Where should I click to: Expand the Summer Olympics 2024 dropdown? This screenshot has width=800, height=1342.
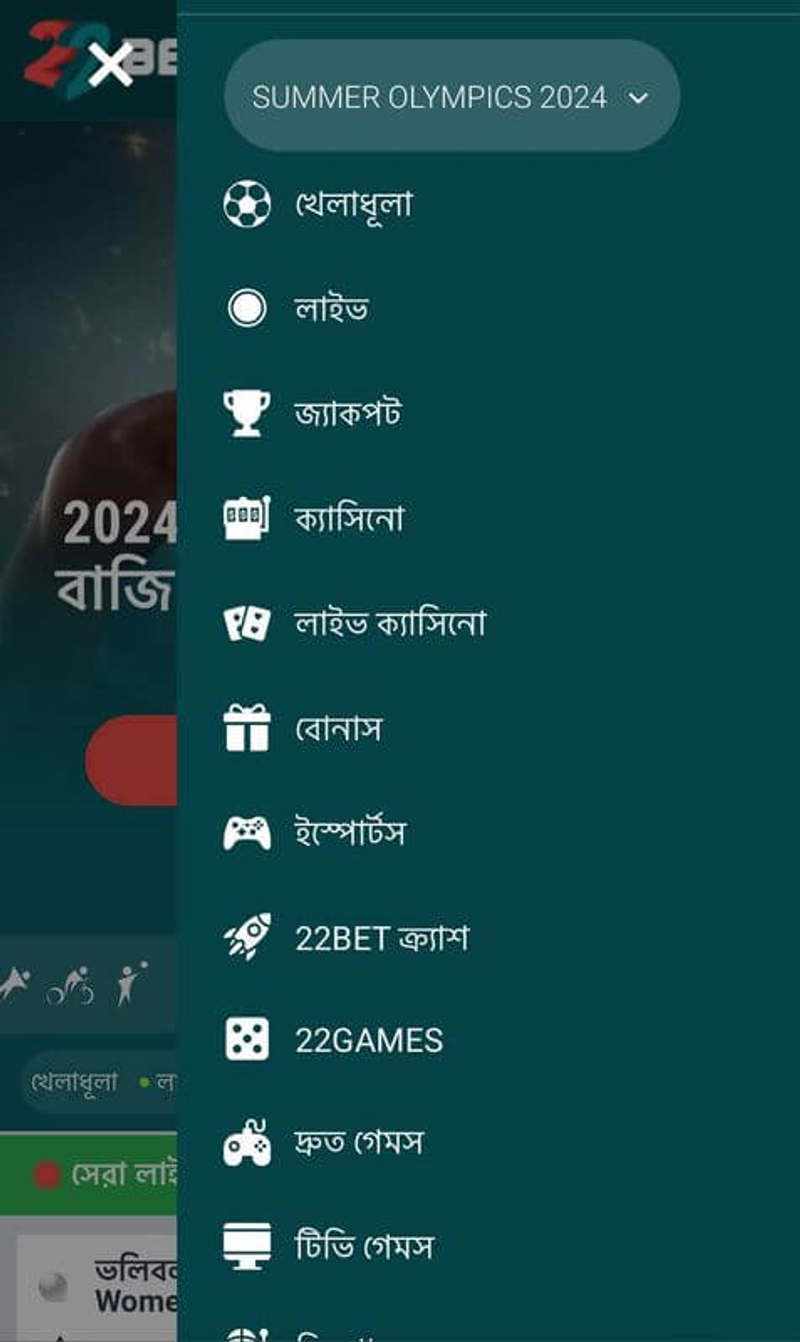(x=452, y=96)
